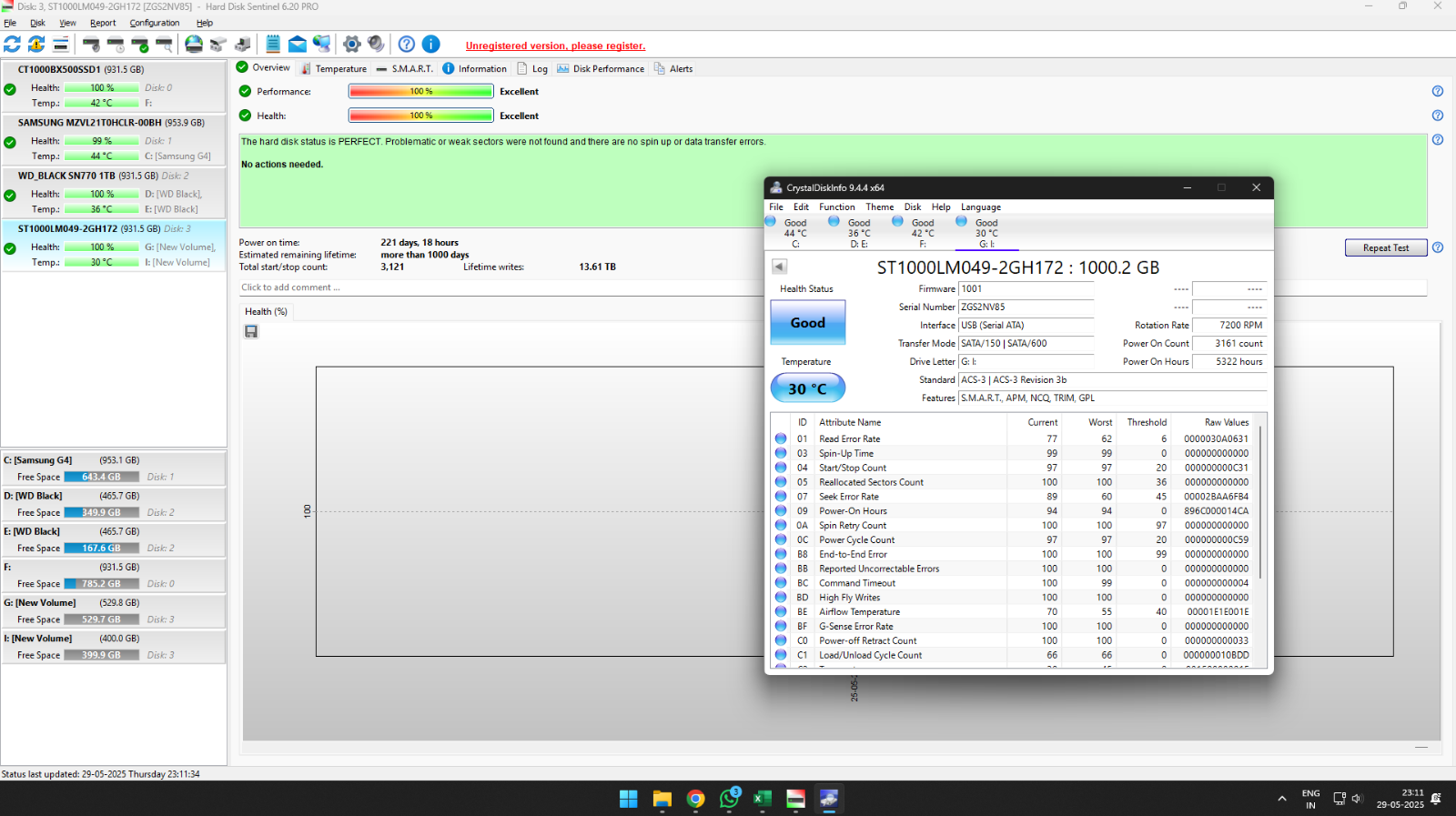Click the Windows Start button
Viewport: 1456px width, 816px height.
(x=629, y=799)
